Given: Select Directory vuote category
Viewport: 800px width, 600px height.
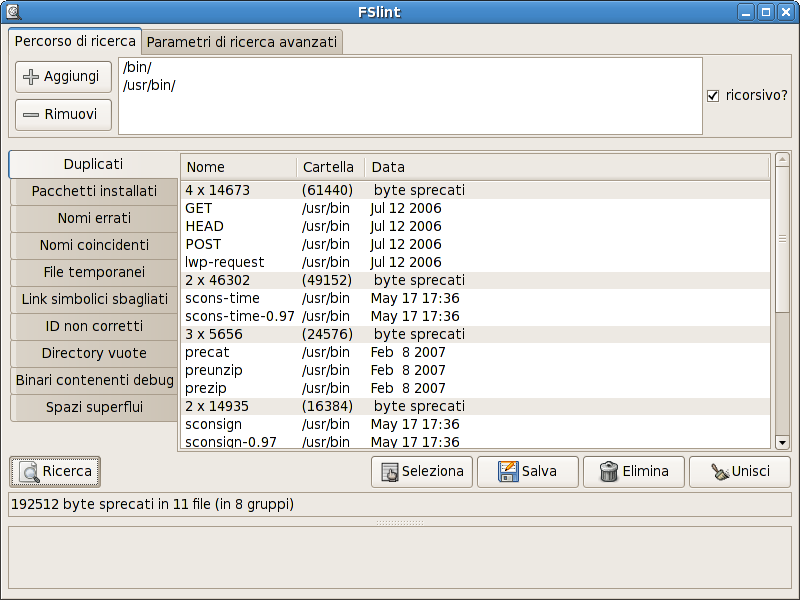Looking at the screenshot, I should pos(94,354).
